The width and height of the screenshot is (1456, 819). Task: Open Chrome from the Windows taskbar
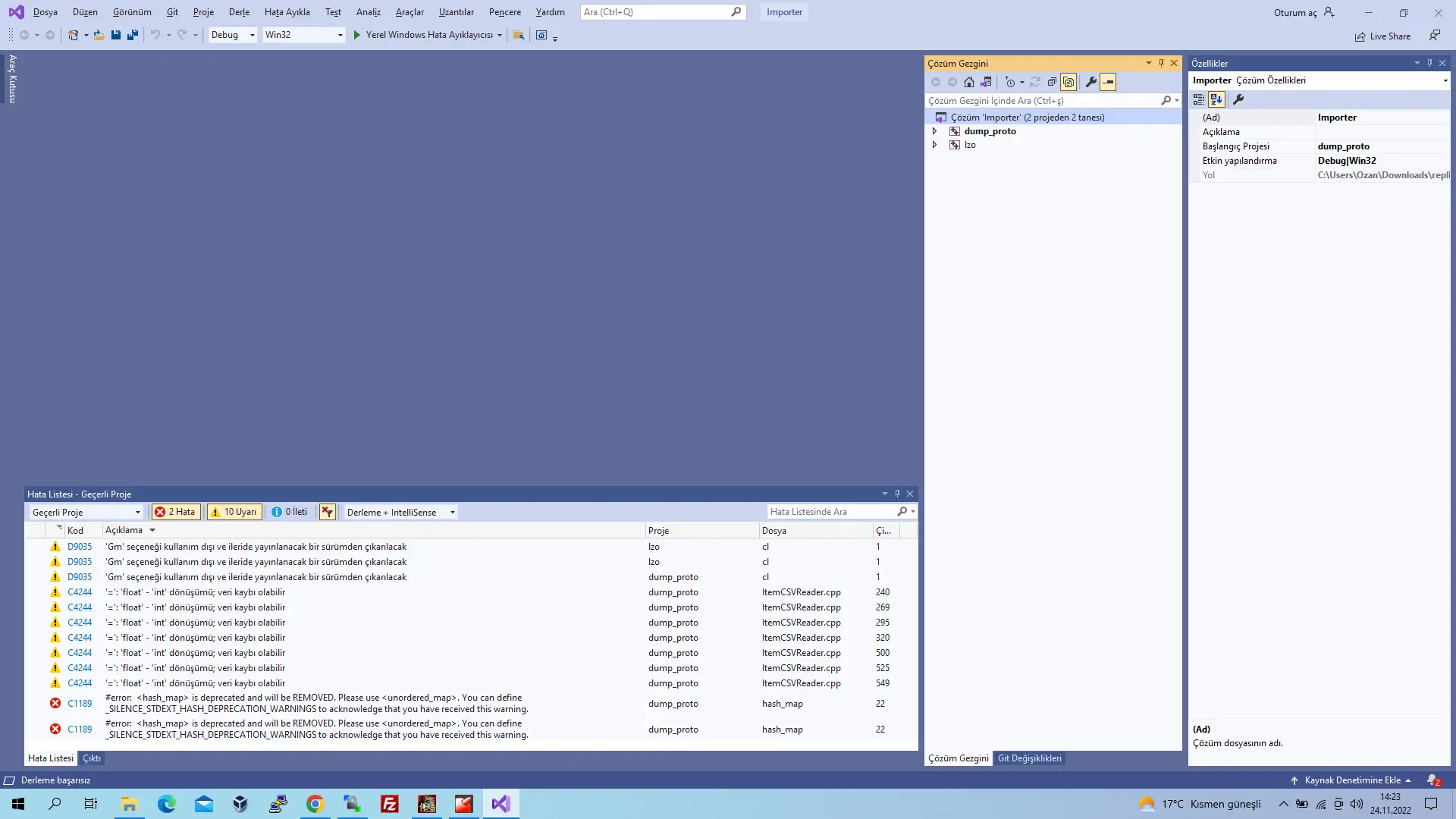[x=315, y=804]
